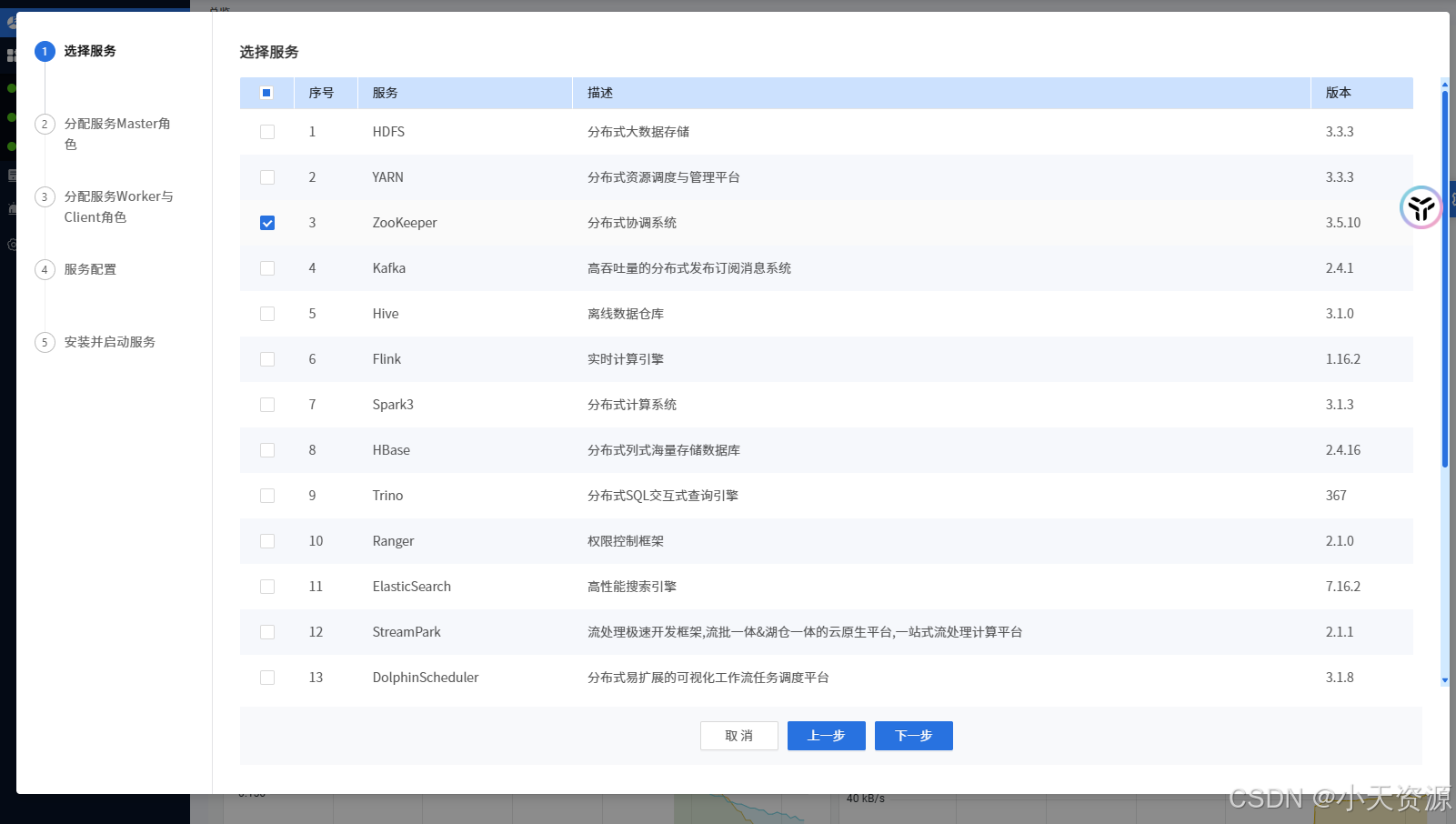Check the ElasticSearch service checkbox
The height and width of the screenshot is (824, 1456).
pos(267,587)
